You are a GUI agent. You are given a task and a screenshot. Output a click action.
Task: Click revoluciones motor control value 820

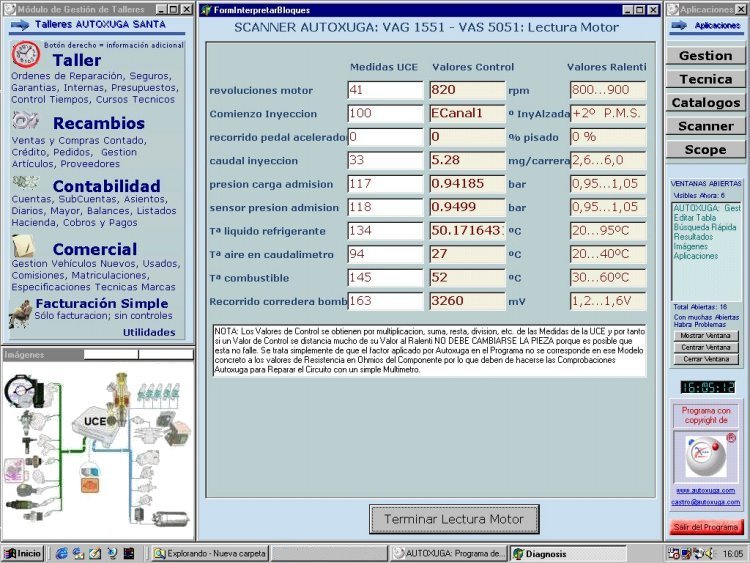click(x=467, y=90)
